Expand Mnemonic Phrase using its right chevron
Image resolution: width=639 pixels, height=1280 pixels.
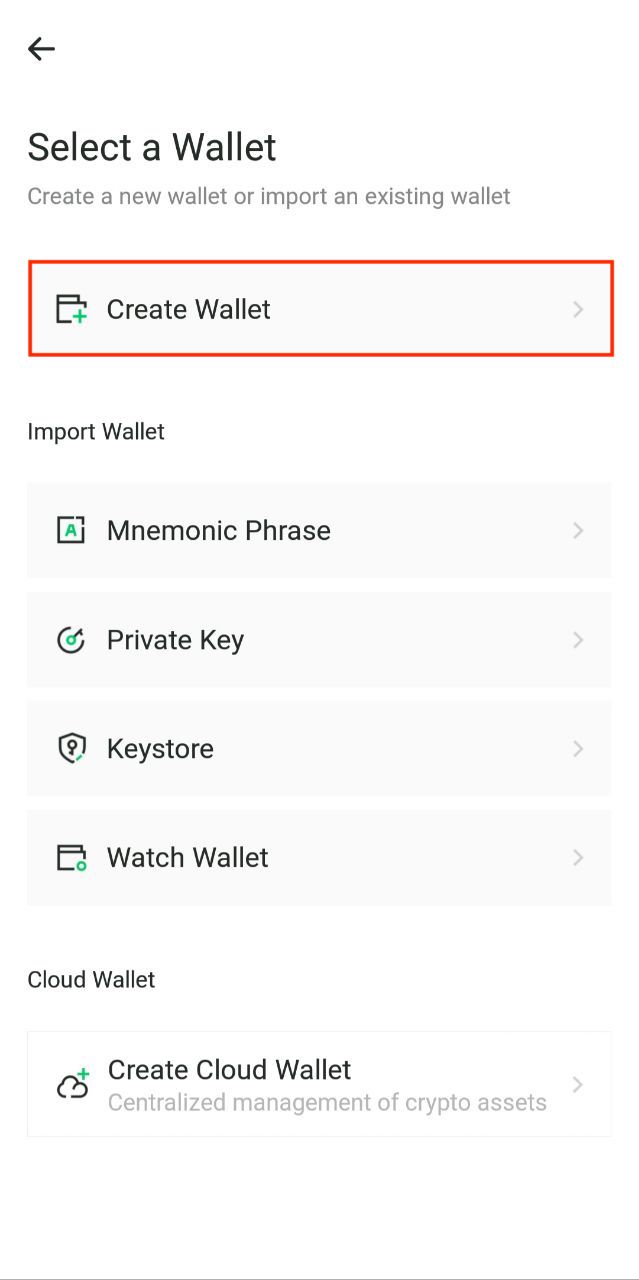578,530
